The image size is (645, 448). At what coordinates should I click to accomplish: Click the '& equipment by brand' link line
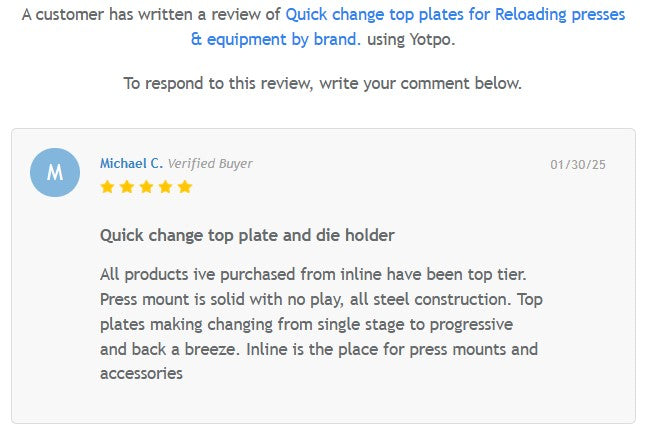273,40
